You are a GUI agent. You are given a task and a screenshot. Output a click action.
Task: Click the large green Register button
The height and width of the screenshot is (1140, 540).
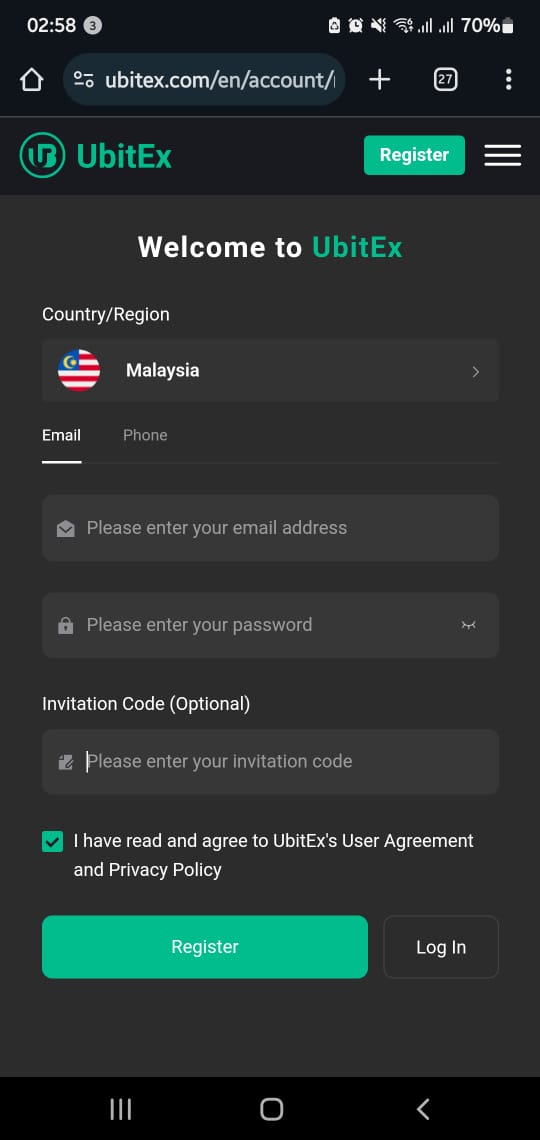tap(205, 947)
